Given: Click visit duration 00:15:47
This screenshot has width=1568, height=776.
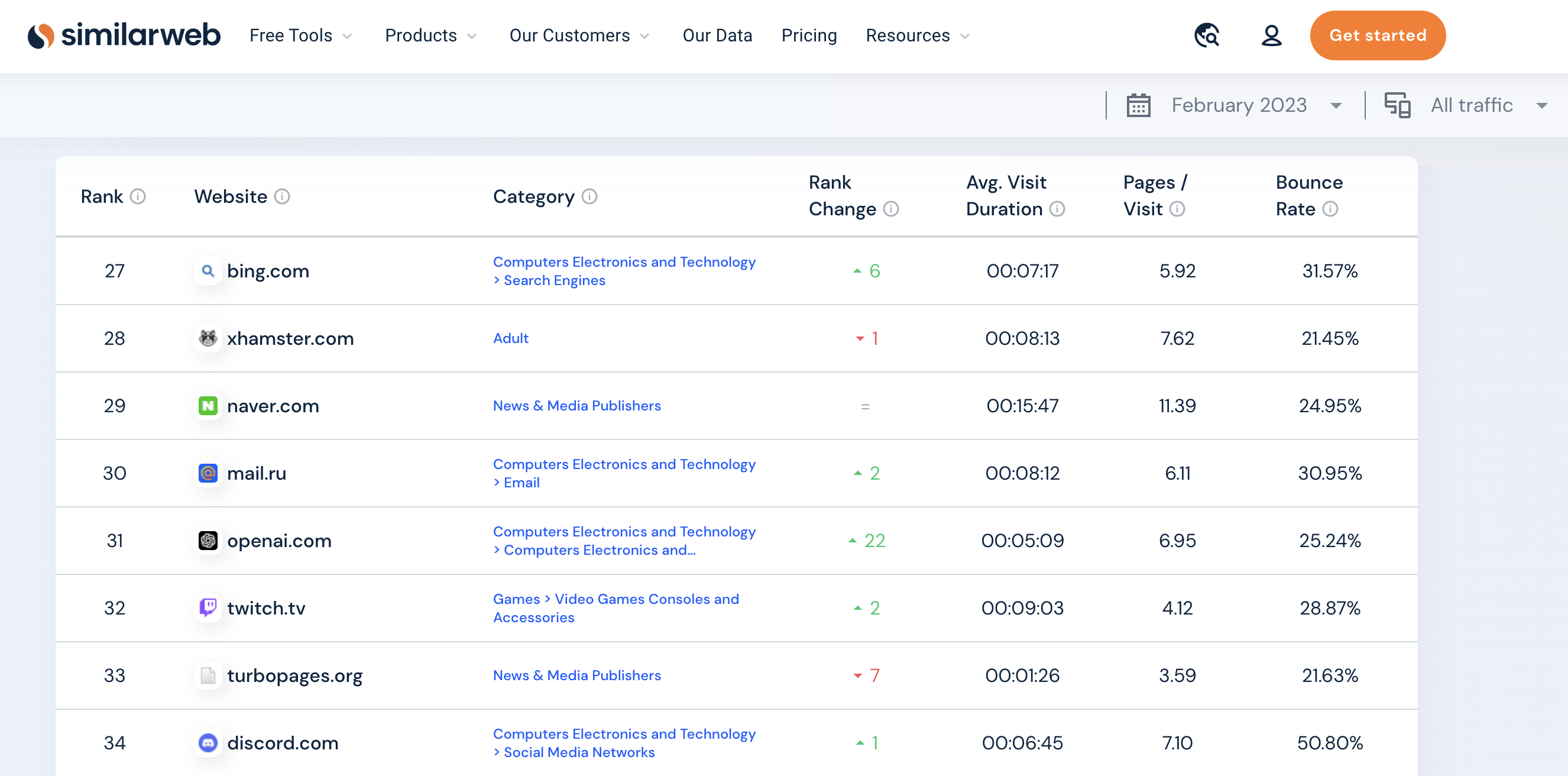Looking at the screenshot, I should click(x=1023, y=406).
